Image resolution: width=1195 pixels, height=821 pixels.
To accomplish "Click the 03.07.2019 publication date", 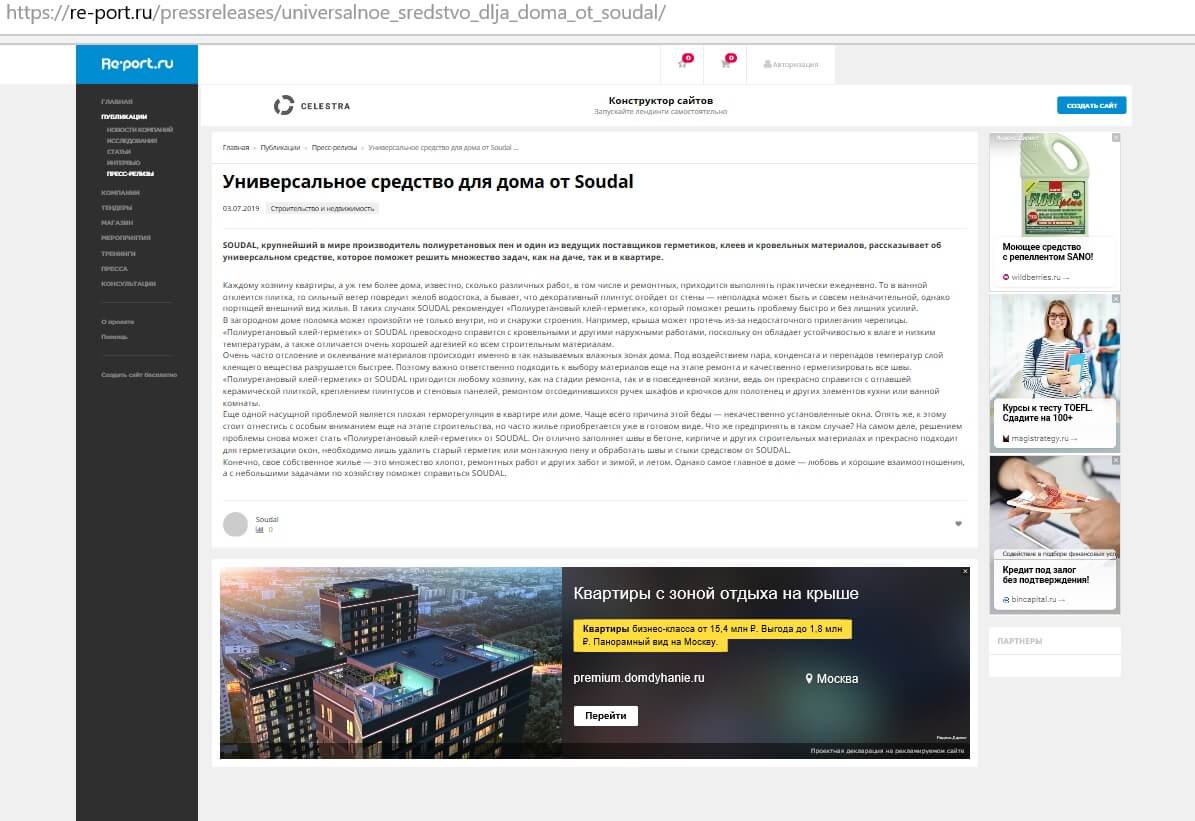I will 241,208.
